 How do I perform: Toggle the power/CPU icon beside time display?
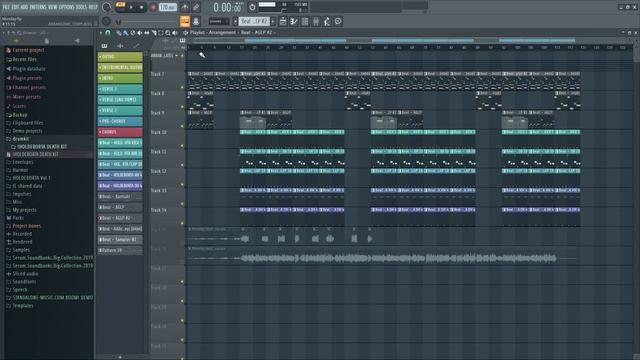(252, 7)
